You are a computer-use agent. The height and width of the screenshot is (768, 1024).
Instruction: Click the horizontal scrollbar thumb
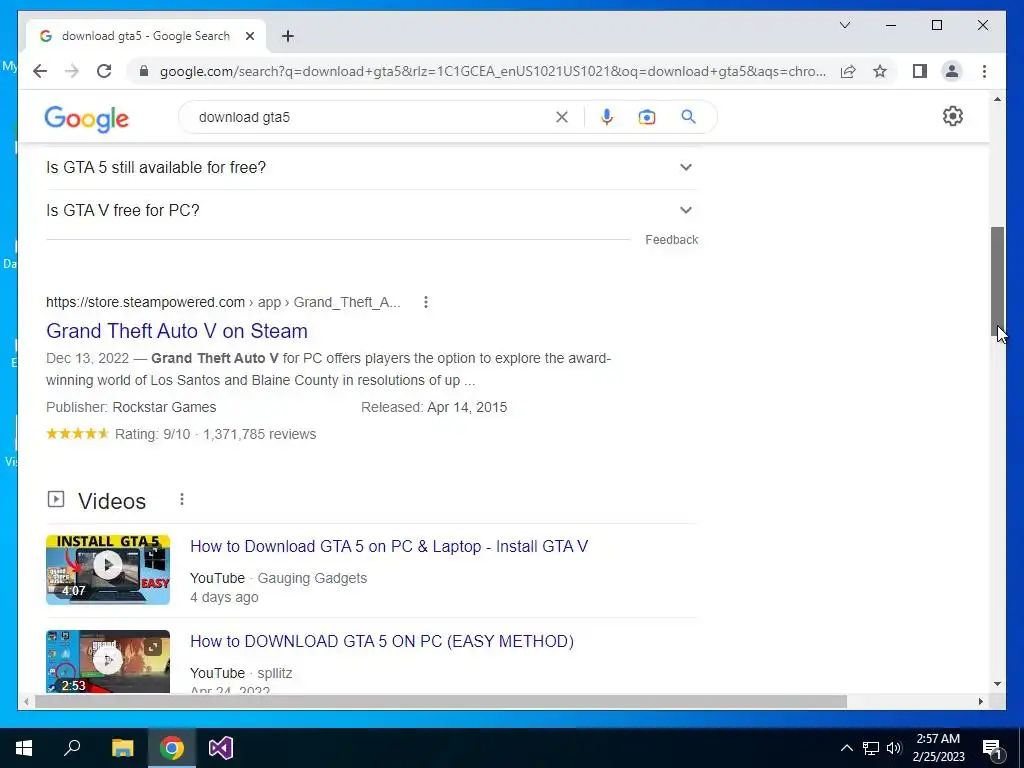click(x=441, y=701)
